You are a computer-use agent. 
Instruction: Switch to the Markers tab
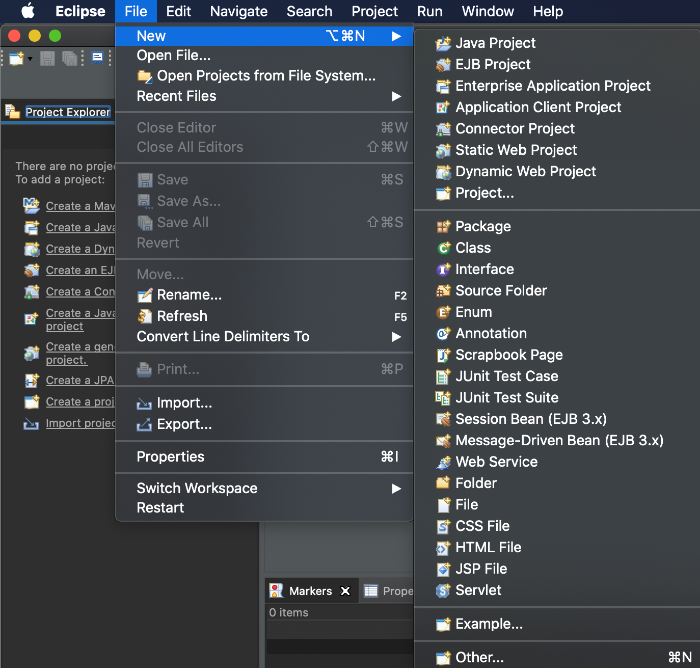pos(310,591)
